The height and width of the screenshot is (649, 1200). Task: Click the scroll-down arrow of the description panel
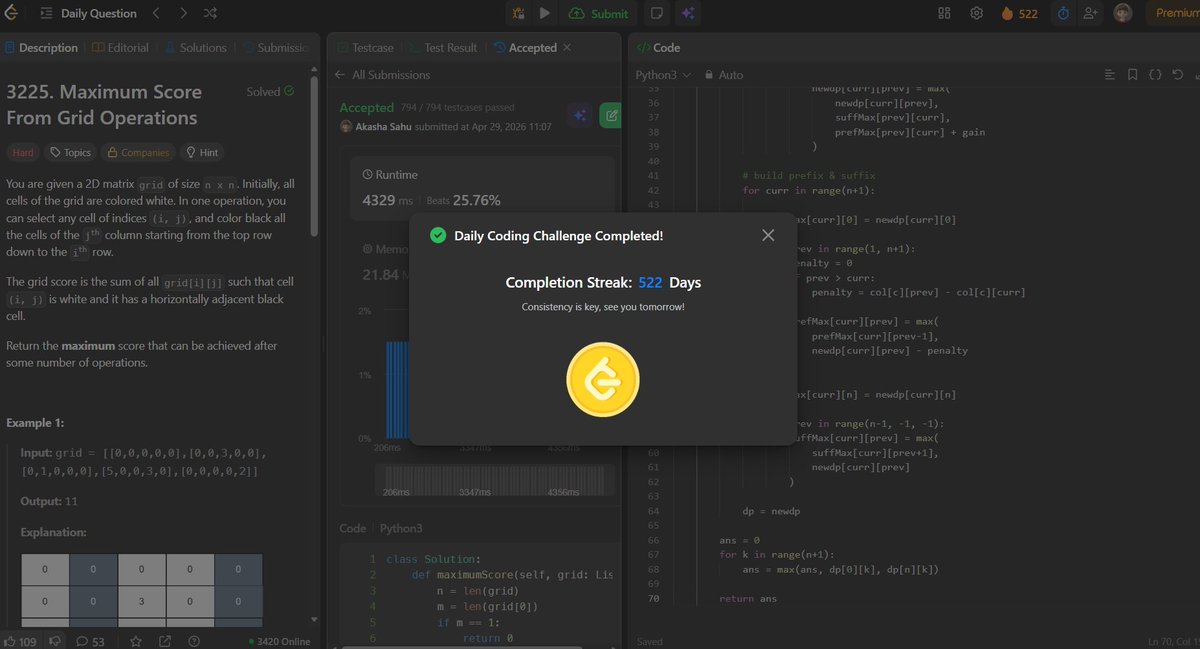pyautogui.click(x=315, y=620)
